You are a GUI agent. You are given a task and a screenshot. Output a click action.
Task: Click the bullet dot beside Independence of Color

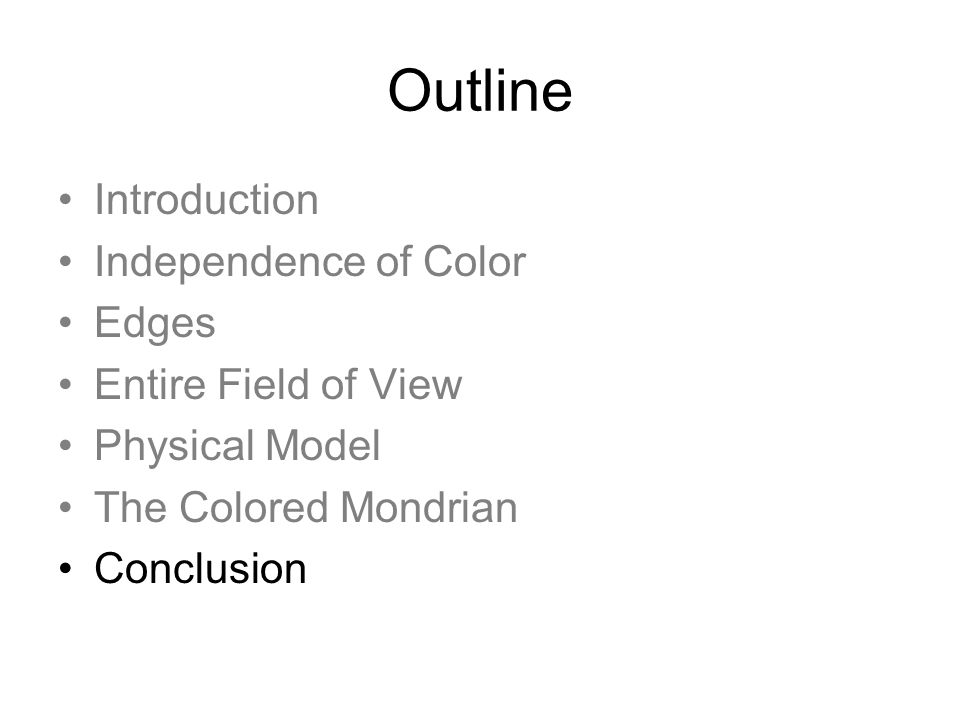[x=66, y=261]
